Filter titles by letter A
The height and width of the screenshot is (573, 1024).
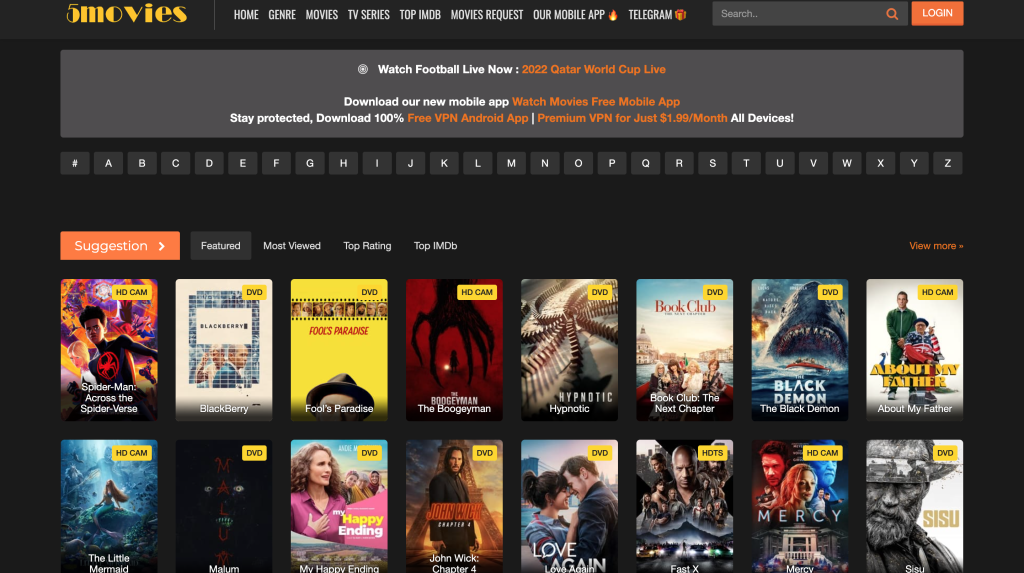click(108, 163)
